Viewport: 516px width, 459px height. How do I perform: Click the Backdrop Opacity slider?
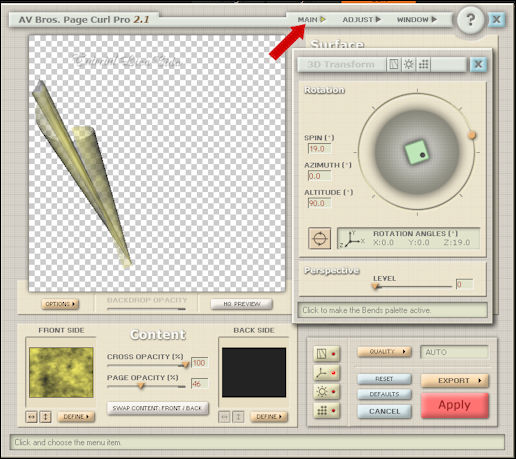146,309
